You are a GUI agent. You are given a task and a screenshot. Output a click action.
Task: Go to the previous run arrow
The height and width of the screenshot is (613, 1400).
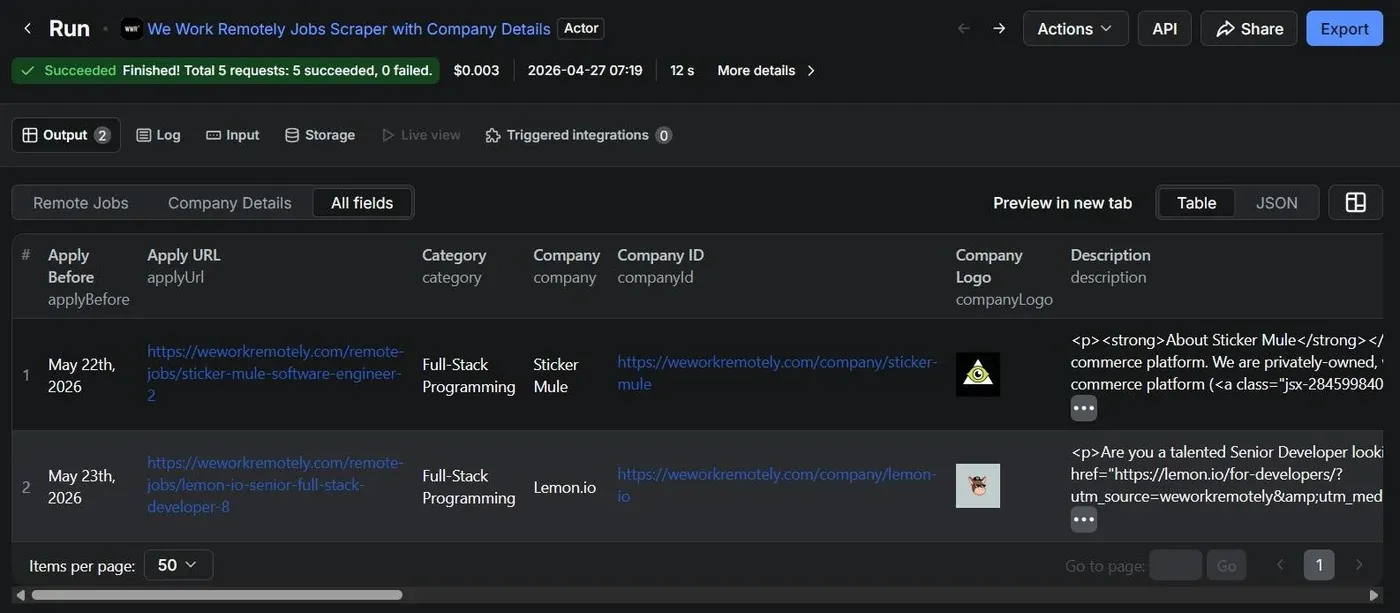(x=964, y=28)
